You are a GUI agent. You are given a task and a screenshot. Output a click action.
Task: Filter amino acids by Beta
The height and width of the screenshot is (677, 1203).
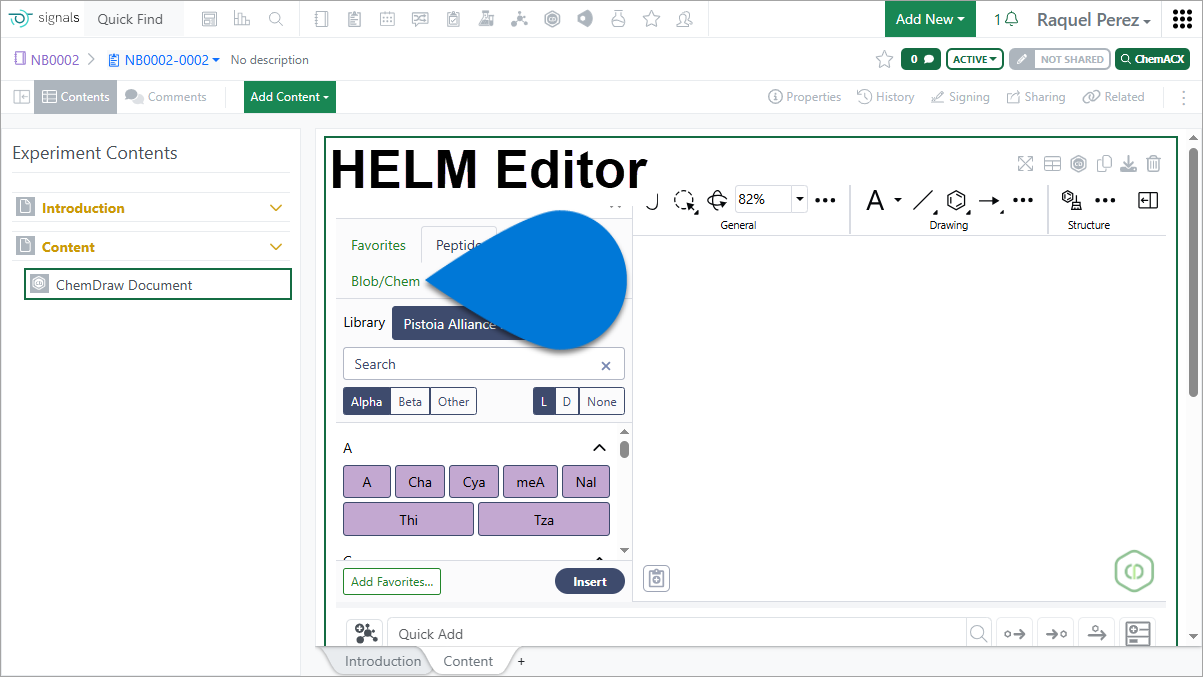coord(410,401)
